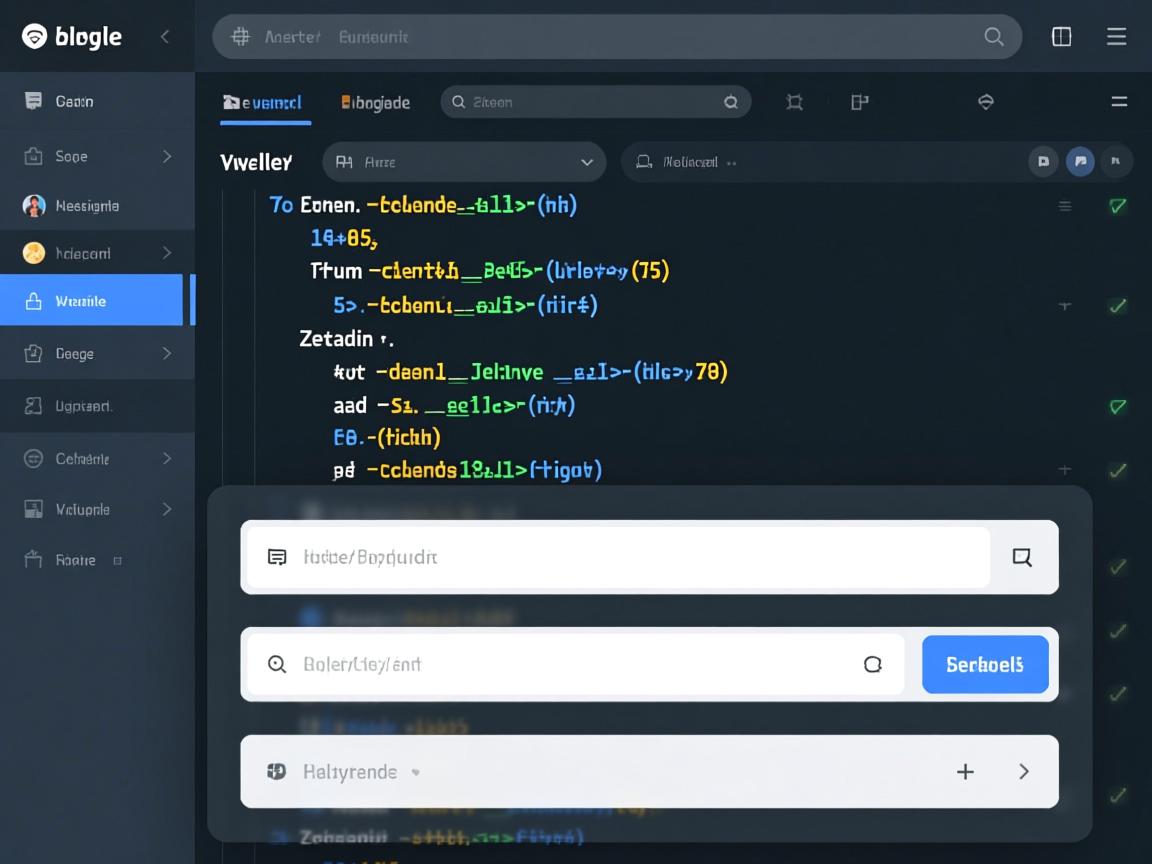Toggle the green checkmark beside the 'aad' line

point(1117,406)
